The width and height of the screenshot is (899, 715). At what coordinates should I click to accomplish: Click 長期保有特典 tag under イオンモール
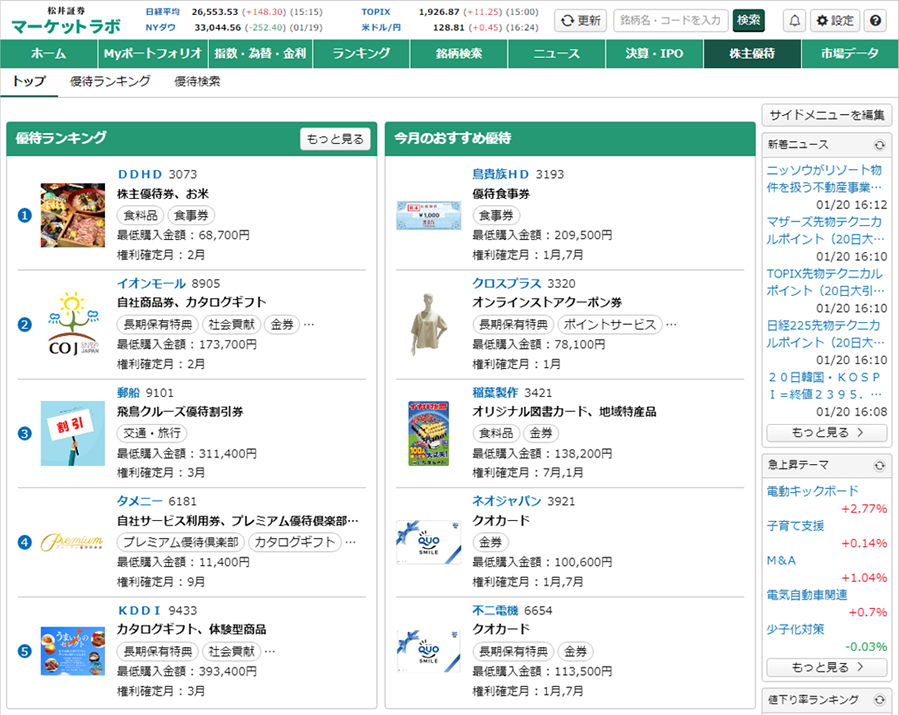[158, 325]
